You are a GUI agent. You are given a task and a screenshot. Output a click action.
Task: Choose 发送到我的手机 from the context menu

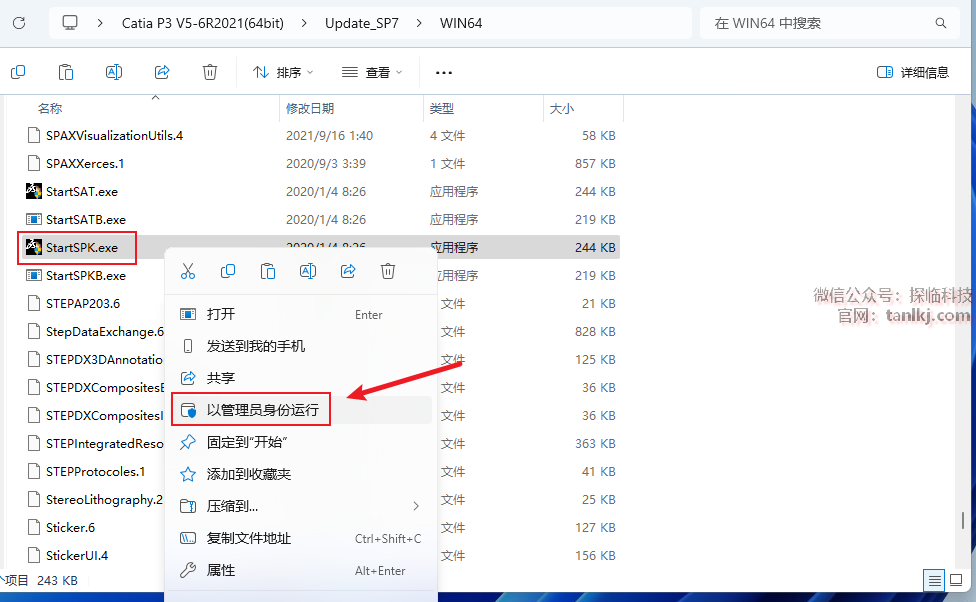pyautogui.click(x=301, y=346)
